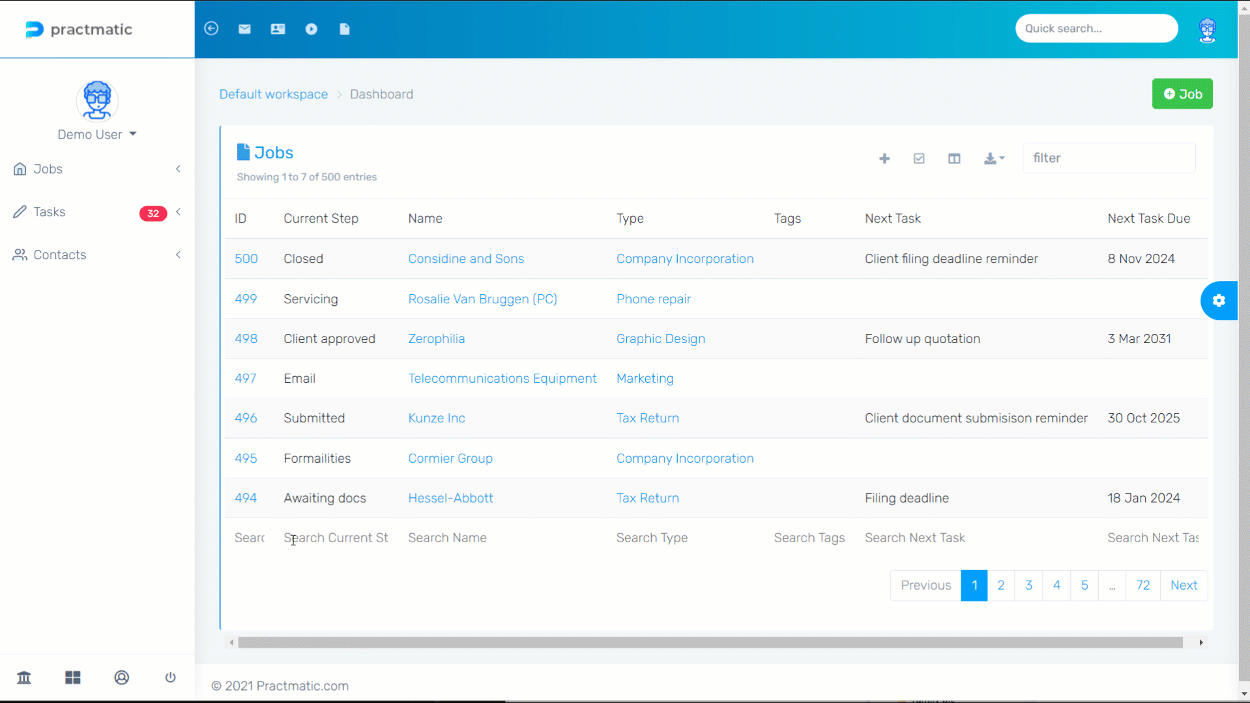This screenshot has width=1250, height=703.
Task: Click the Quick search field
Action: pyautogui.click(x=1096, y=28)
